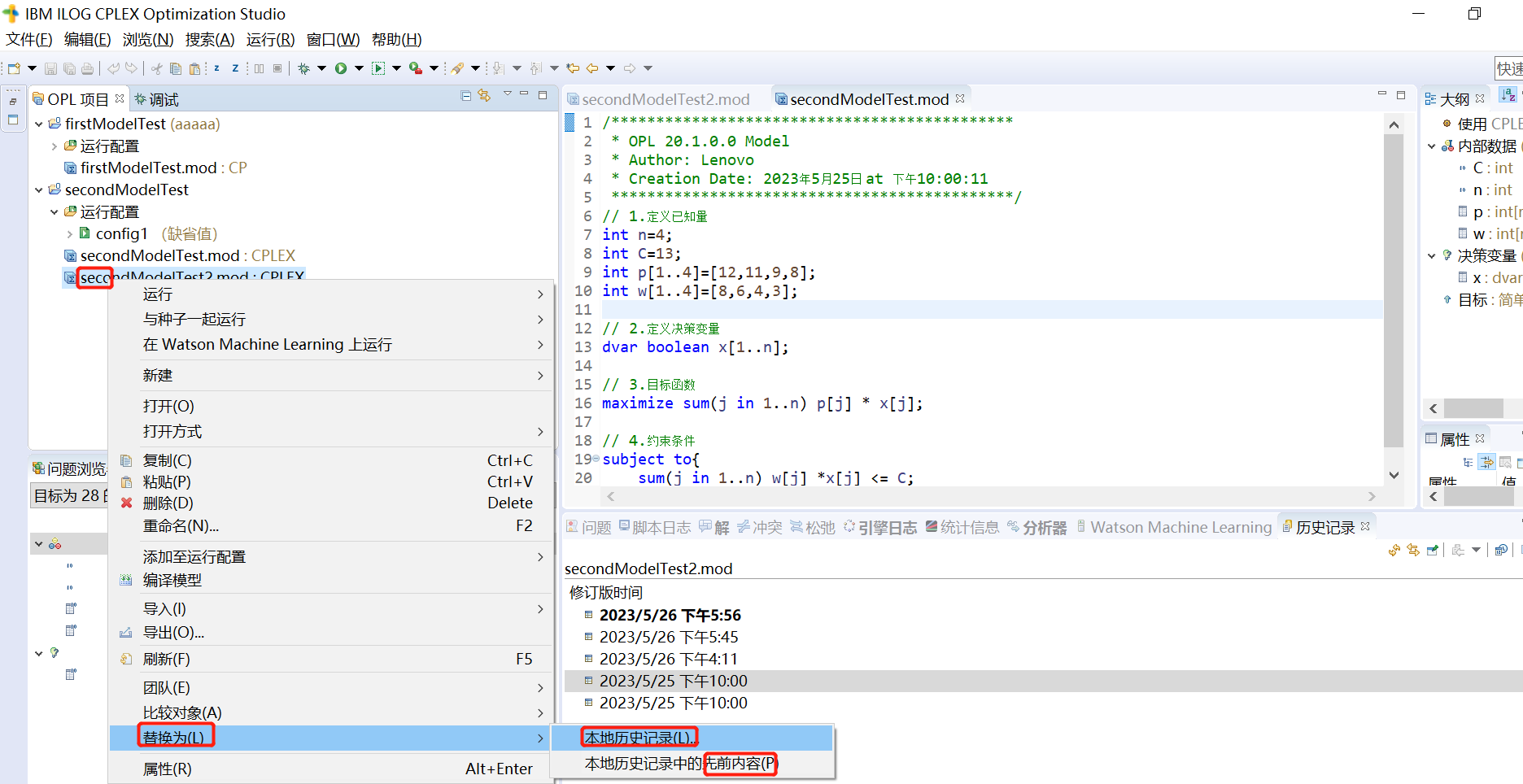The height and width of the screenshot is (784, 1523).
Task: Select firstModelTest.mod : CP in the tree
Action: click(x=155, y=168)
